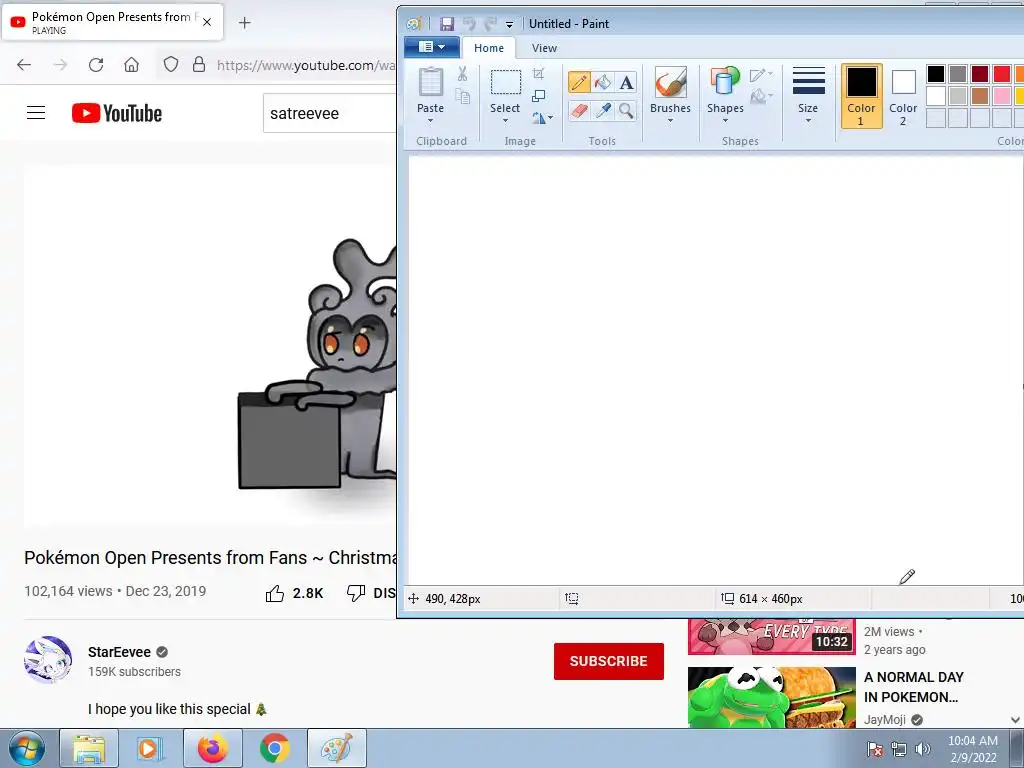Viewport: 1024px width, 768px height.
Task: Select the Fill with color bucket tool
Action: [x=603, y=82]
